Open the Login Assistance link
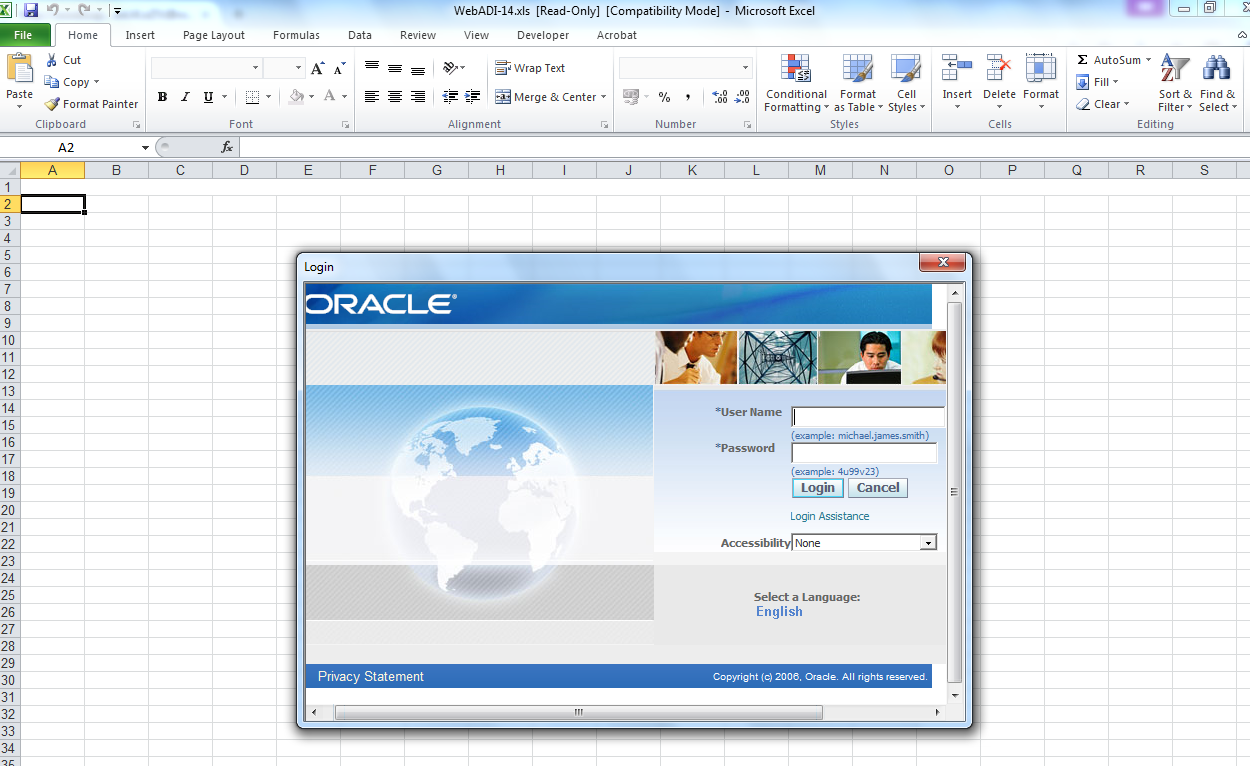The height and width of the screenshot is (766, 1250). 830,517
